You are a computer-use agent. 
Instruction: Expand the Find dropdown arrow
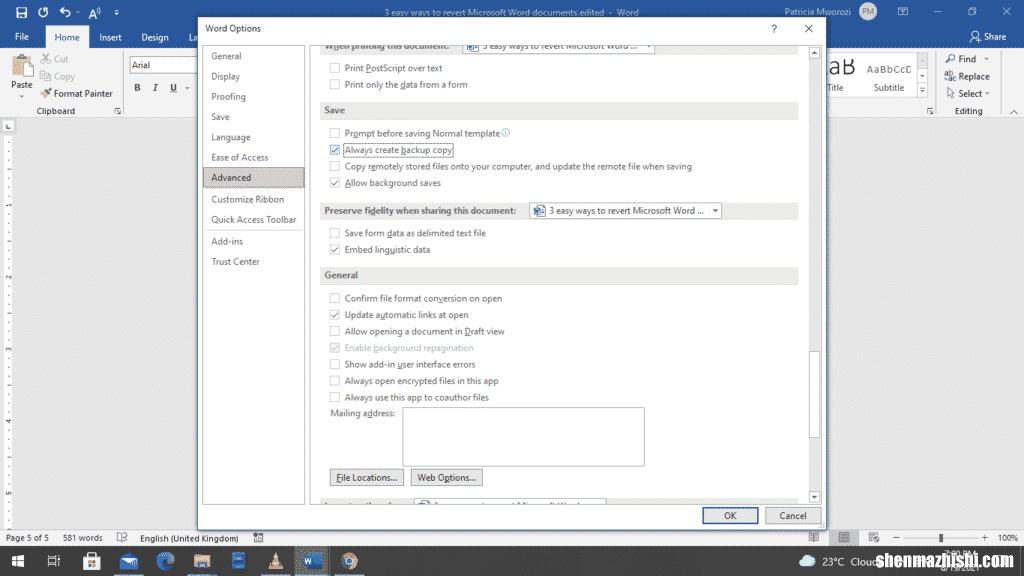tap(986, 59)
